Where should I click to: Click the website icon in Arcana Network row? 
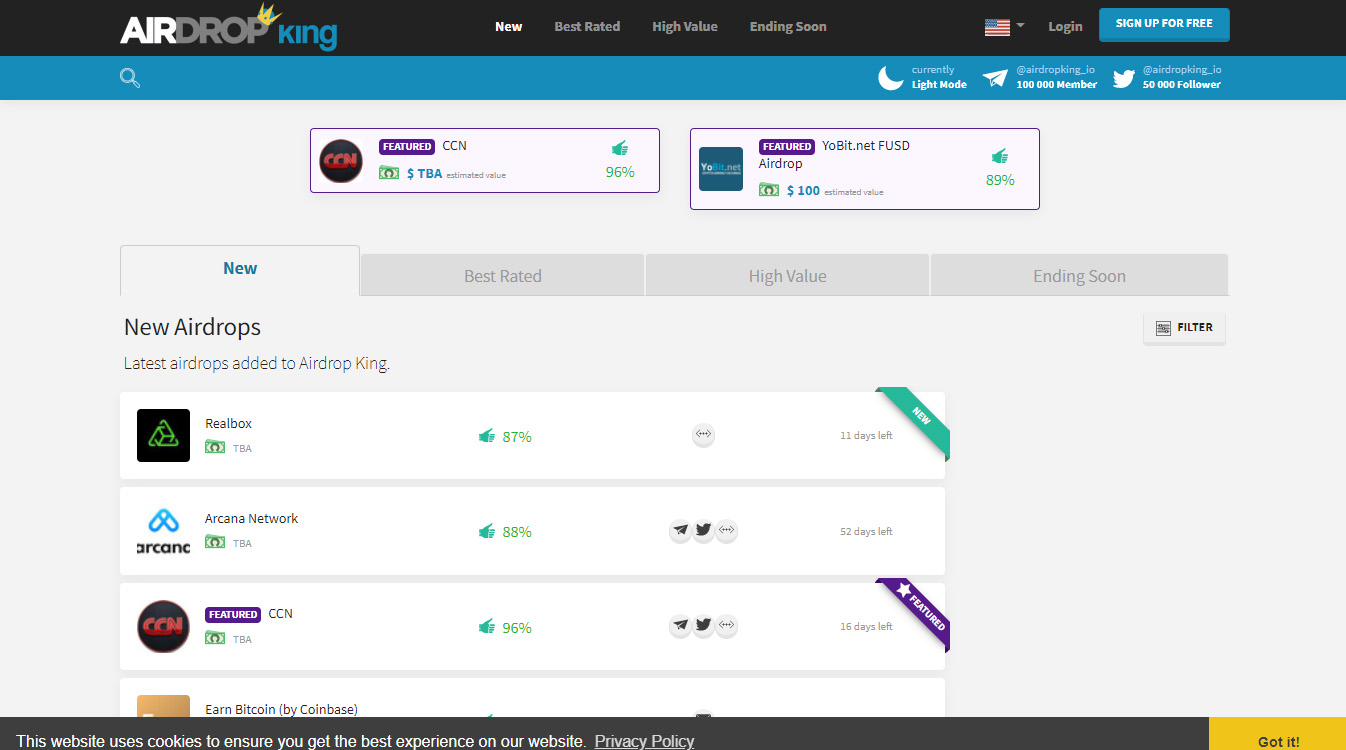726,530
